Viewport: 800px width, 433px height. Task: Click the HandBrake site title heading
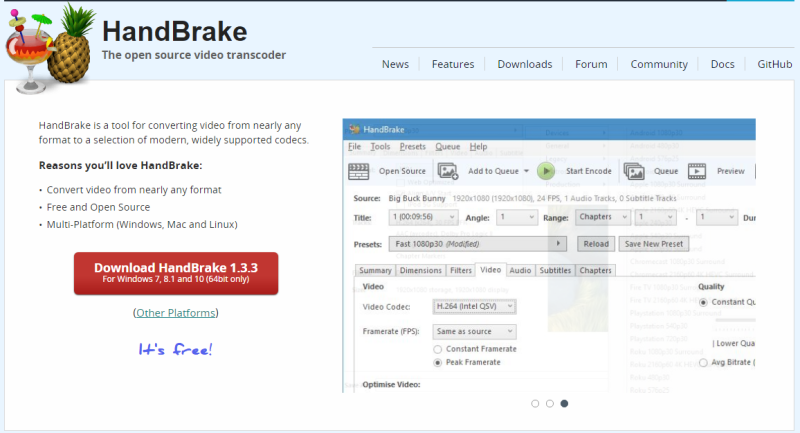(174, 32)
